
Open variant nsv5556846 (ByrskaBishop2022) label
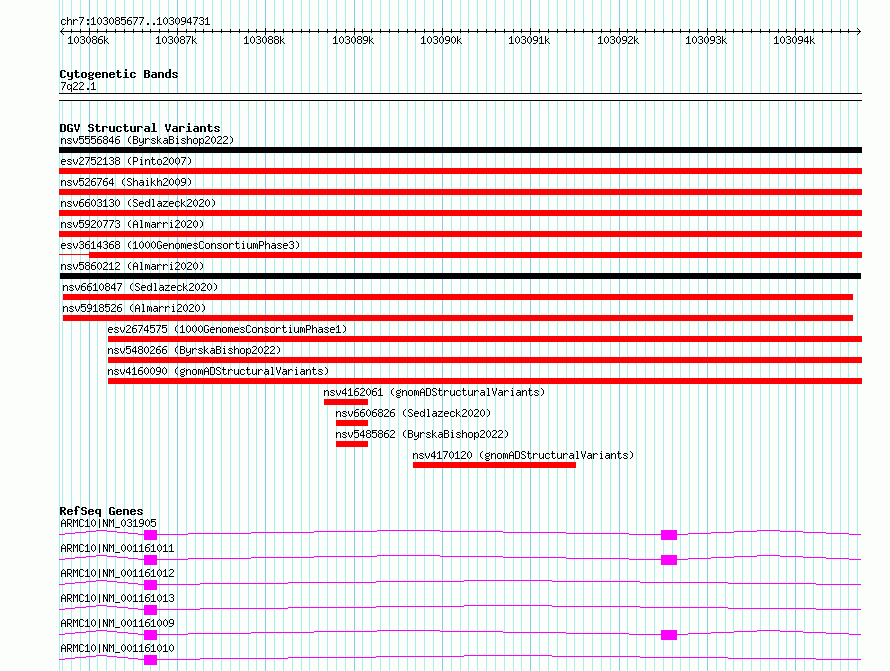pyautogui.click(x=147, y=140)
